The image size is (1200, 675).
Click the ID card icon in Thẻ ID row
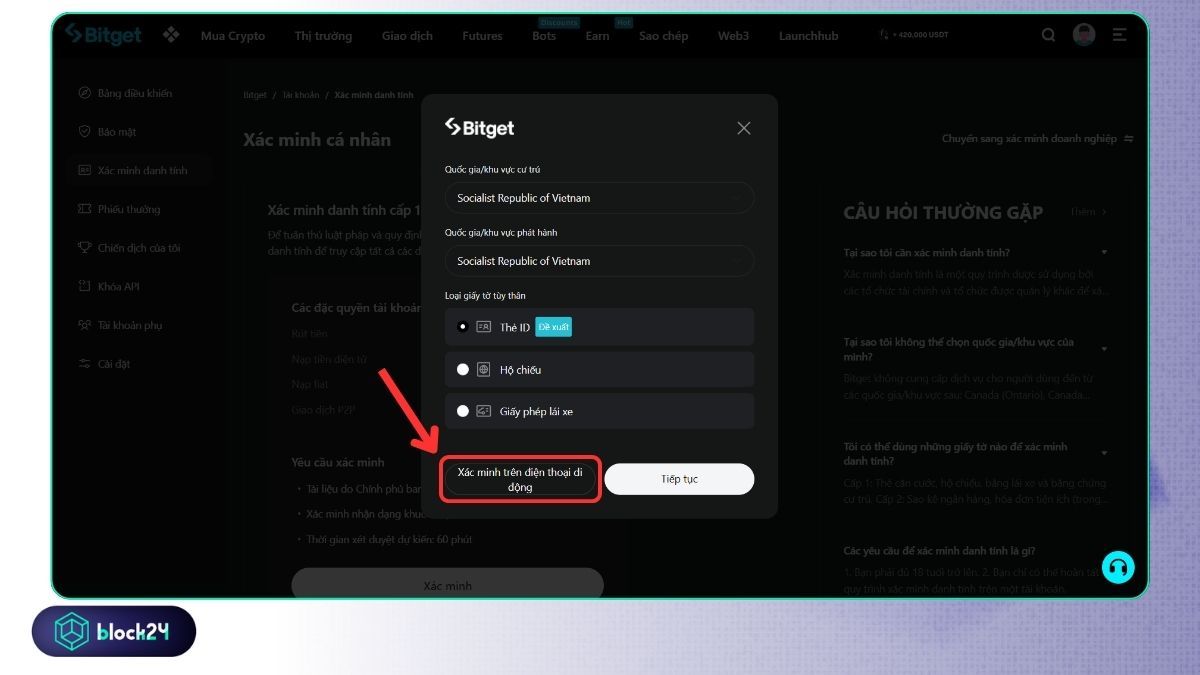[484, 327]
